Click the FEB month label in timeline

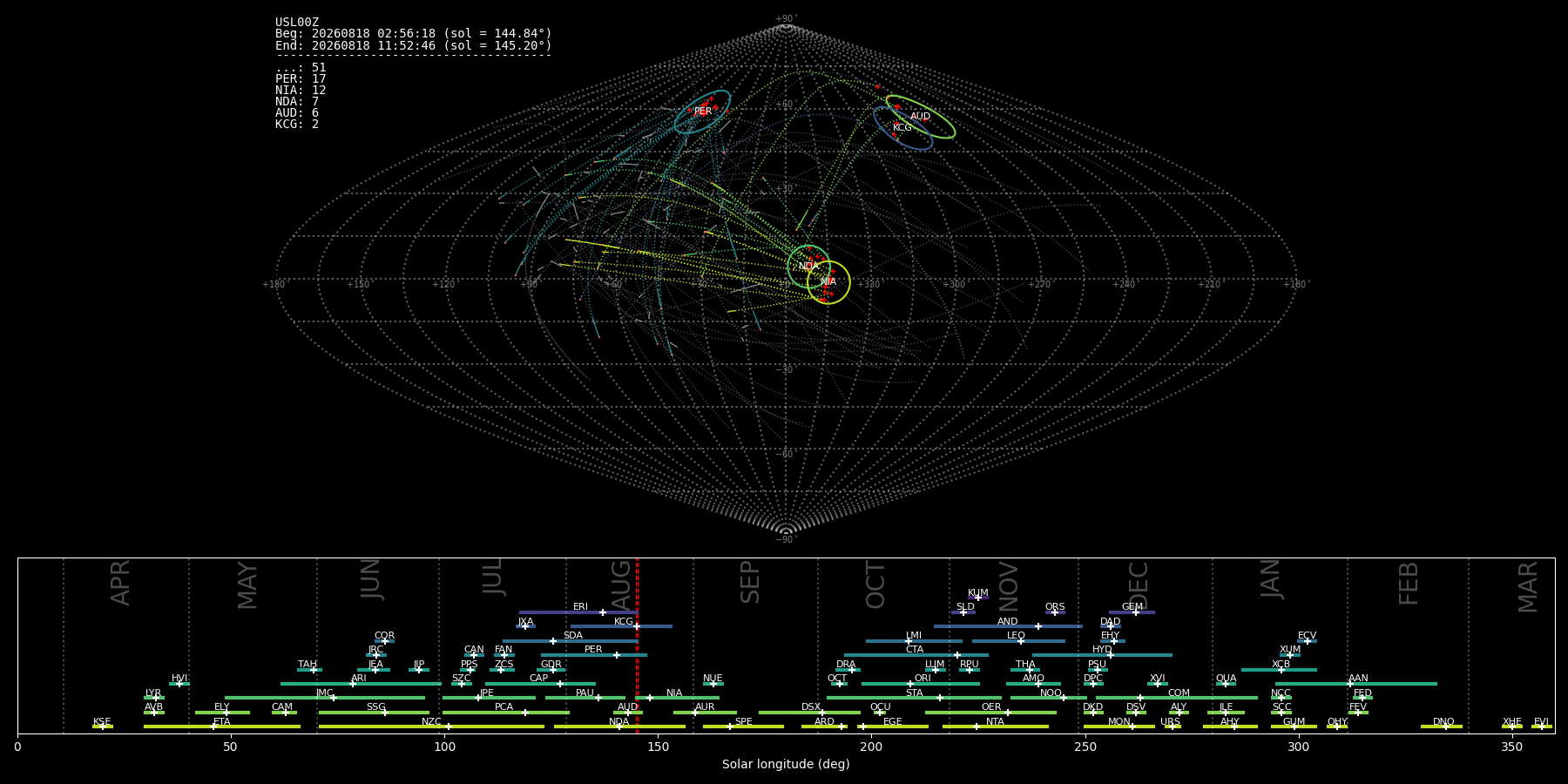pos(1409,584)
